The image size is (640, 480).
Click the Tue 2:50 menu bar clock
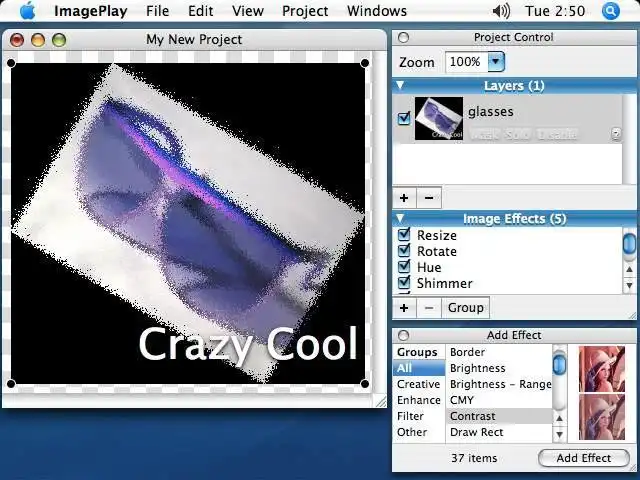[x=555, y=11]
